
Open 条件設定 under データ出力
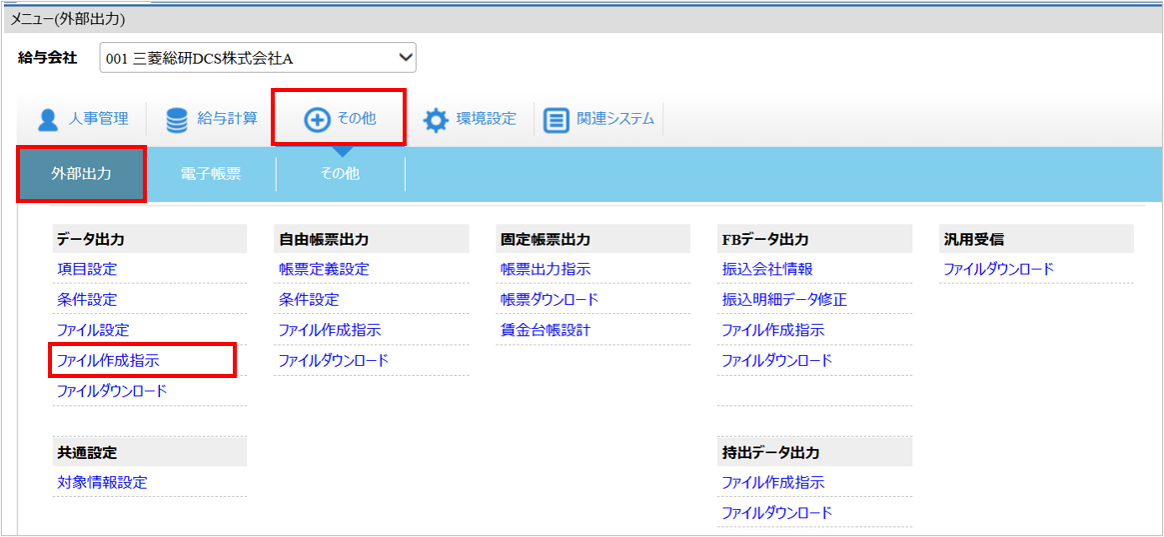click(87, 300)
